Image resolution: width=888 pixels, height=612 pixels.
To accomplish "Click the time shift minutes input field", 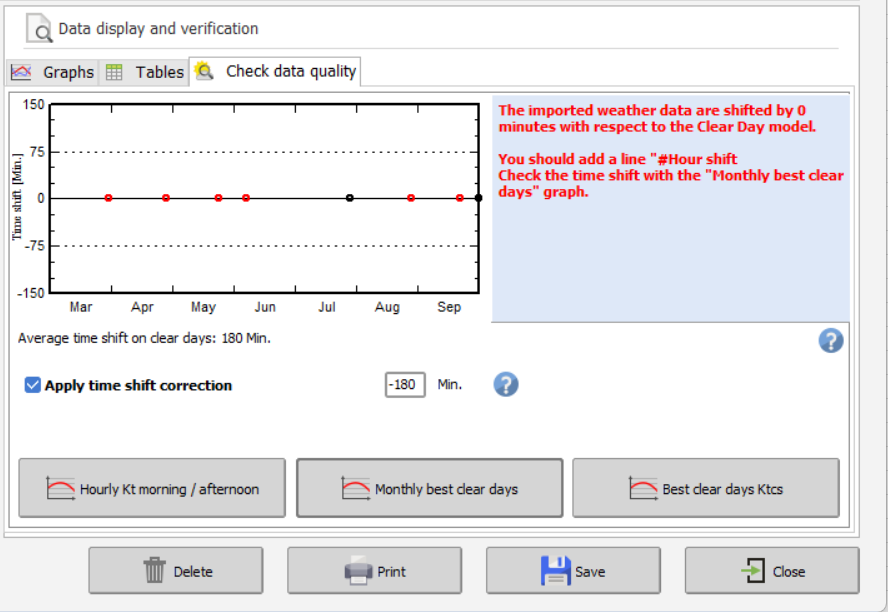I will tap(405, 385).
